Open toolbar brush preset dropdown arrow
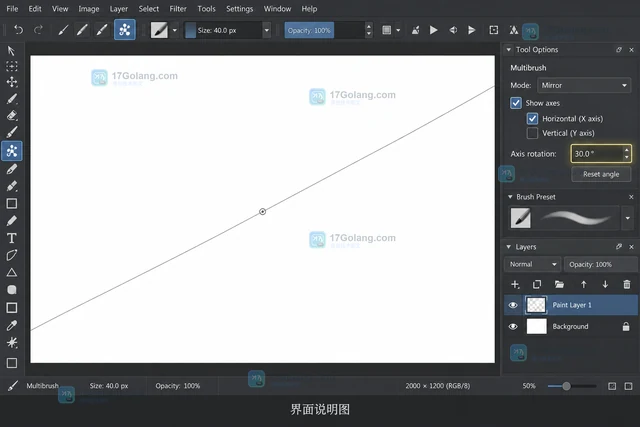Screen dimensions: 640x427 [175, 30]
